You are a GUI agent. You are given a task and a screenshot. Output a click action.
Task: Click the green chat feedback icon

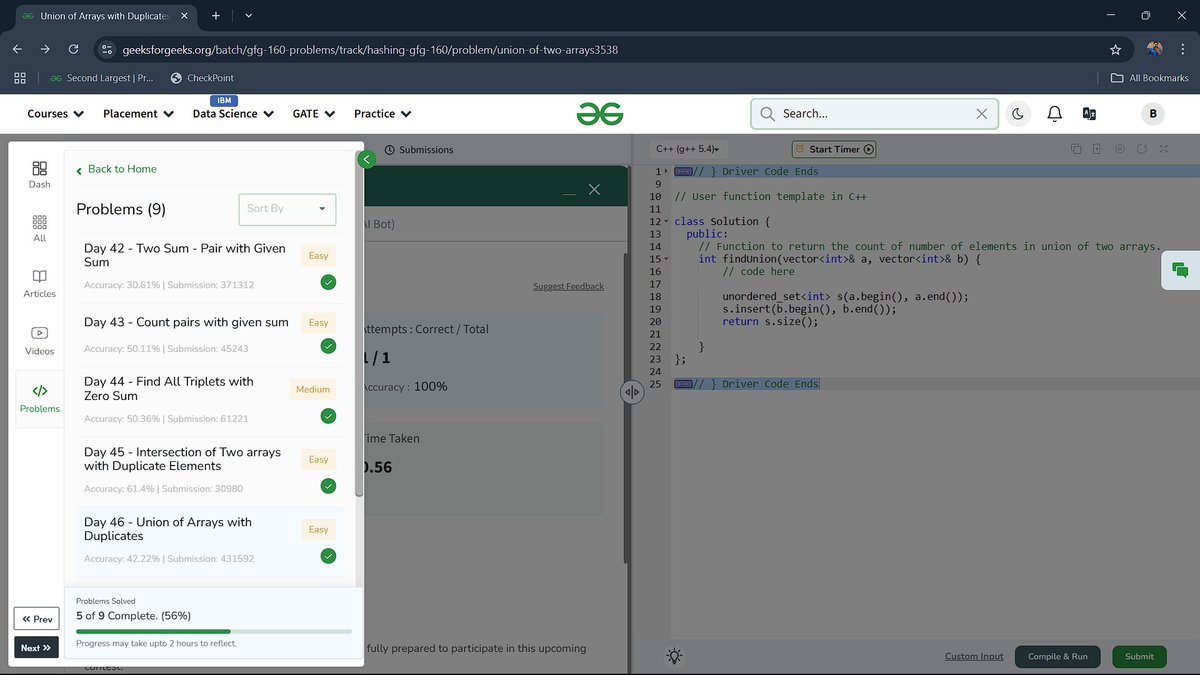pyautogui.click(x=1180, y=270)
